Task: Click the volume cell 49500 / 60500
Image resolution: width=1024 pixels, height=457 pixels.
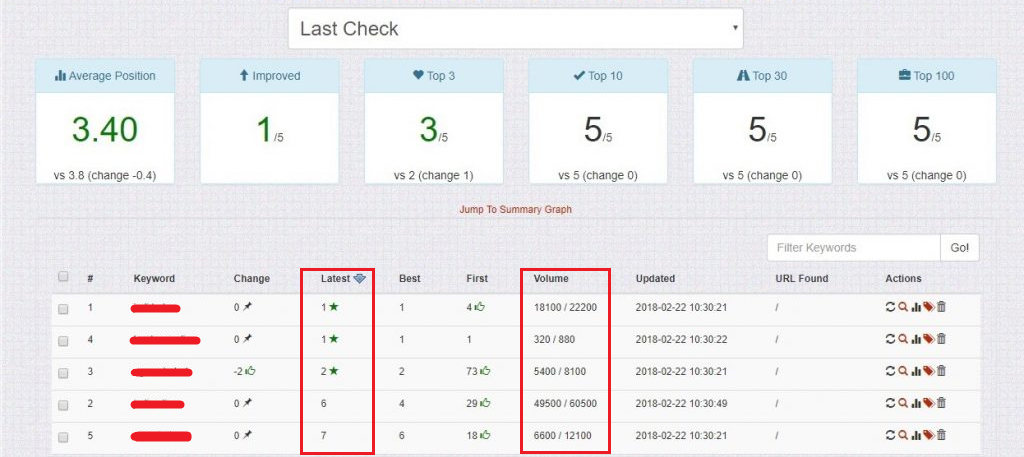Action: (565, 403)
